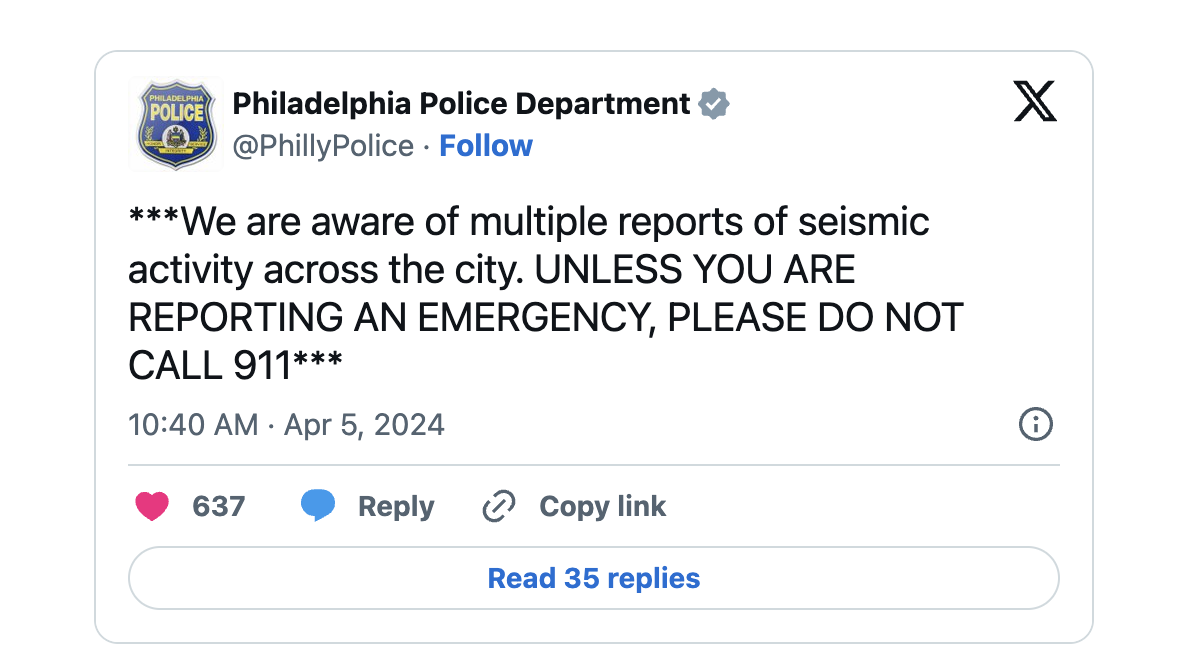
Task: Open the Philadelphia Police badge avatar
Action: click(176, 124)
